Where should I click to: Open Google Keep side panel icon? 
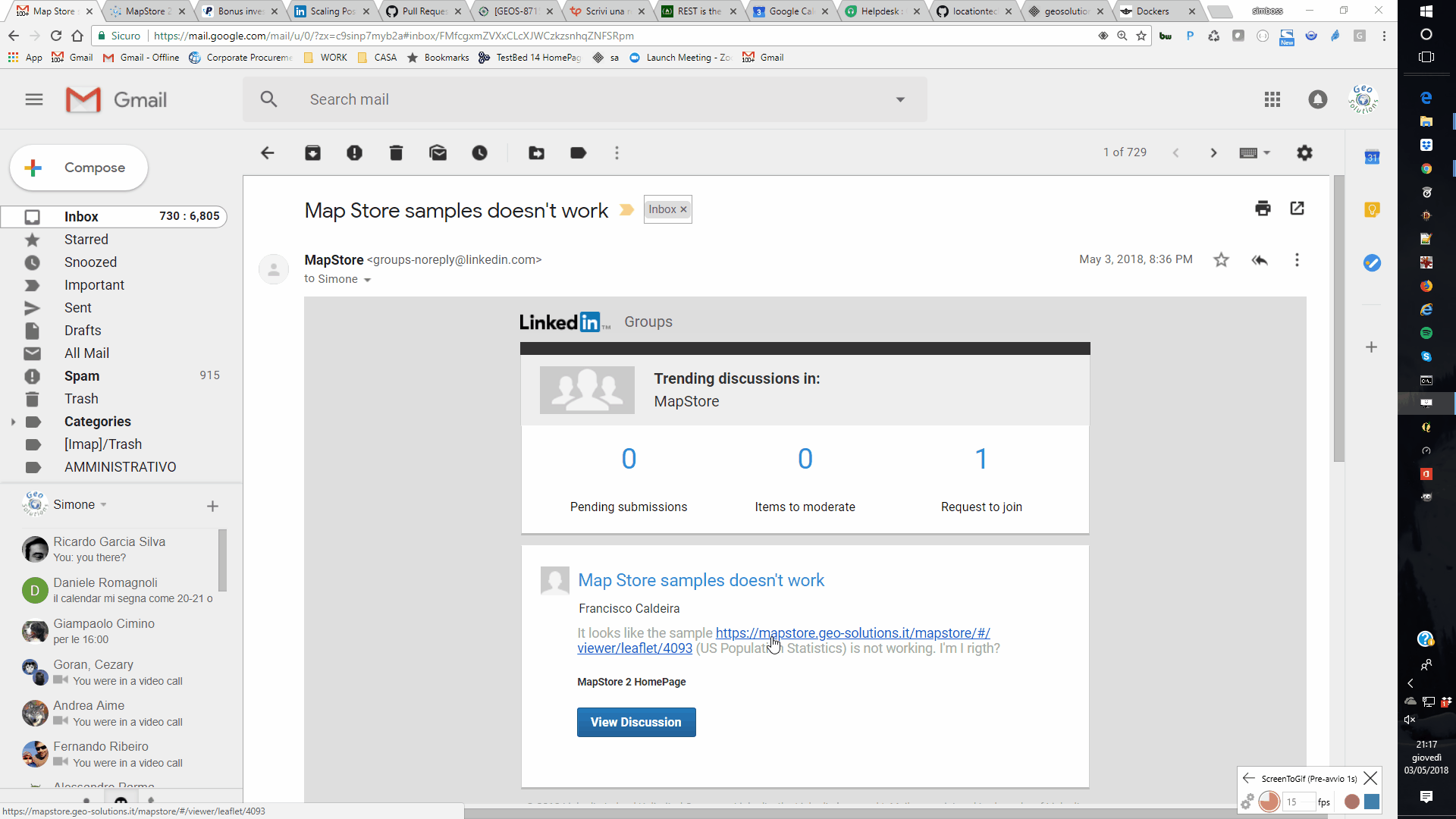click(1372, 210)
